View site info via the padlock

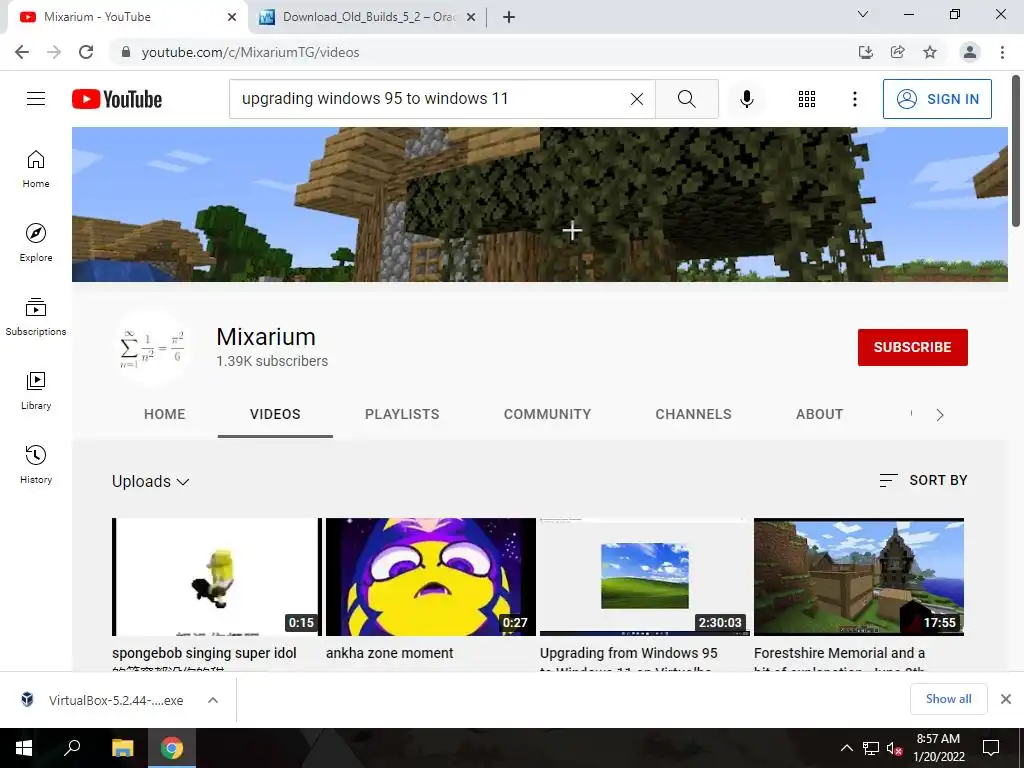tap(126, 52)
